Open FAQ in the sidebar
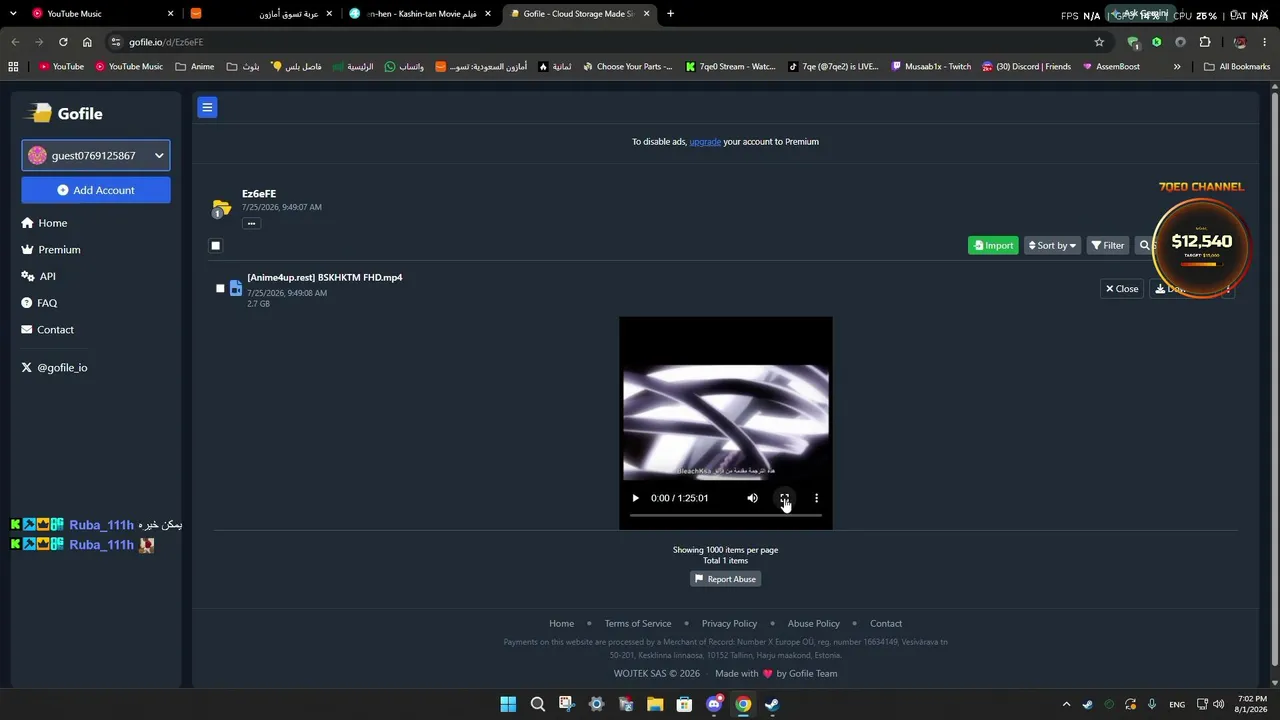This screenshot has height=720, width=1280. tap(40, 303)
